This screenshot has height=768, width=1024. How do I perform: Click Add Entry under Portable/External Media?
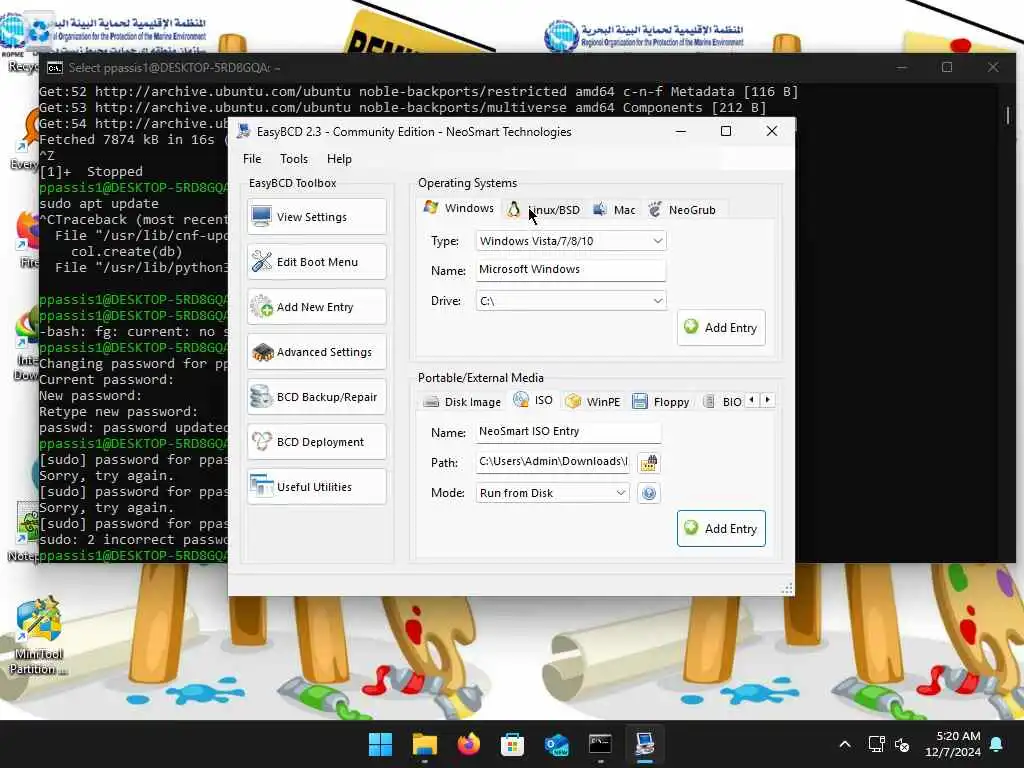click(721, 529)
